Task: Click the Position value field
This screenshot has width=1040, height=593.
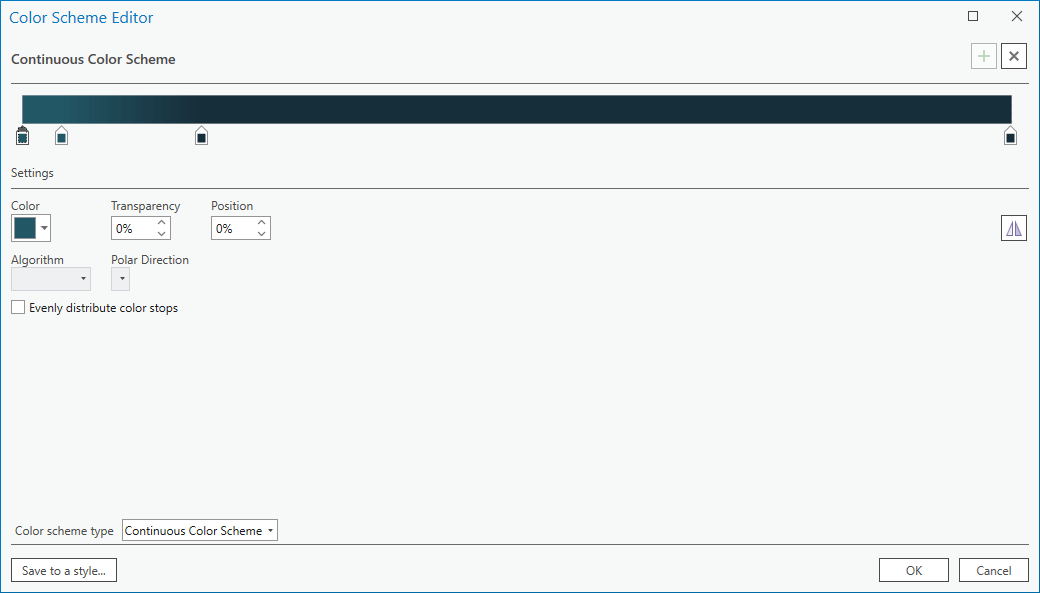Action: coord(233,228)
